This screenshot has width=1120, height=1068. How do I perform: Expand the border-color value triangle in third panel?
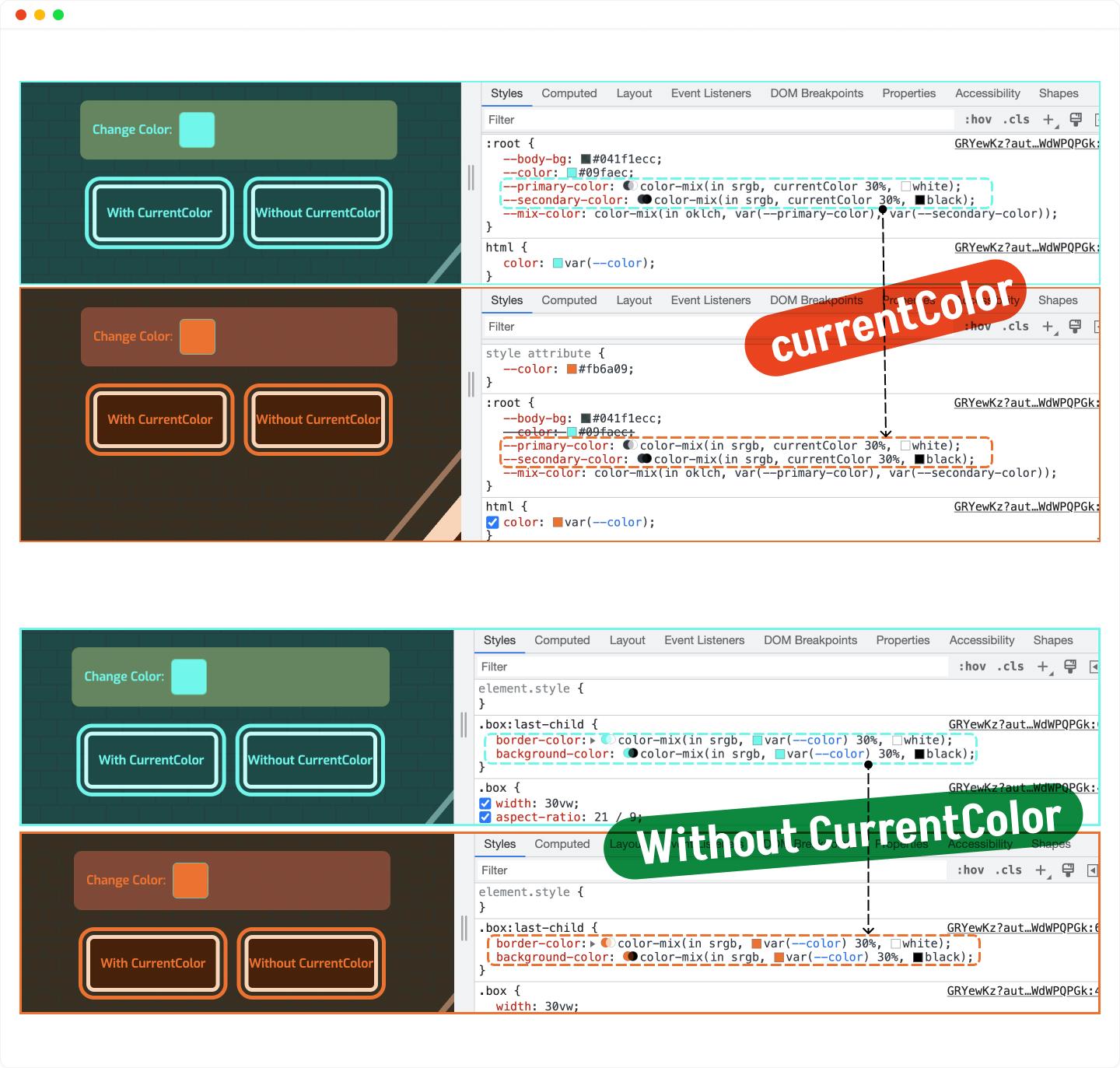point(593,741)
